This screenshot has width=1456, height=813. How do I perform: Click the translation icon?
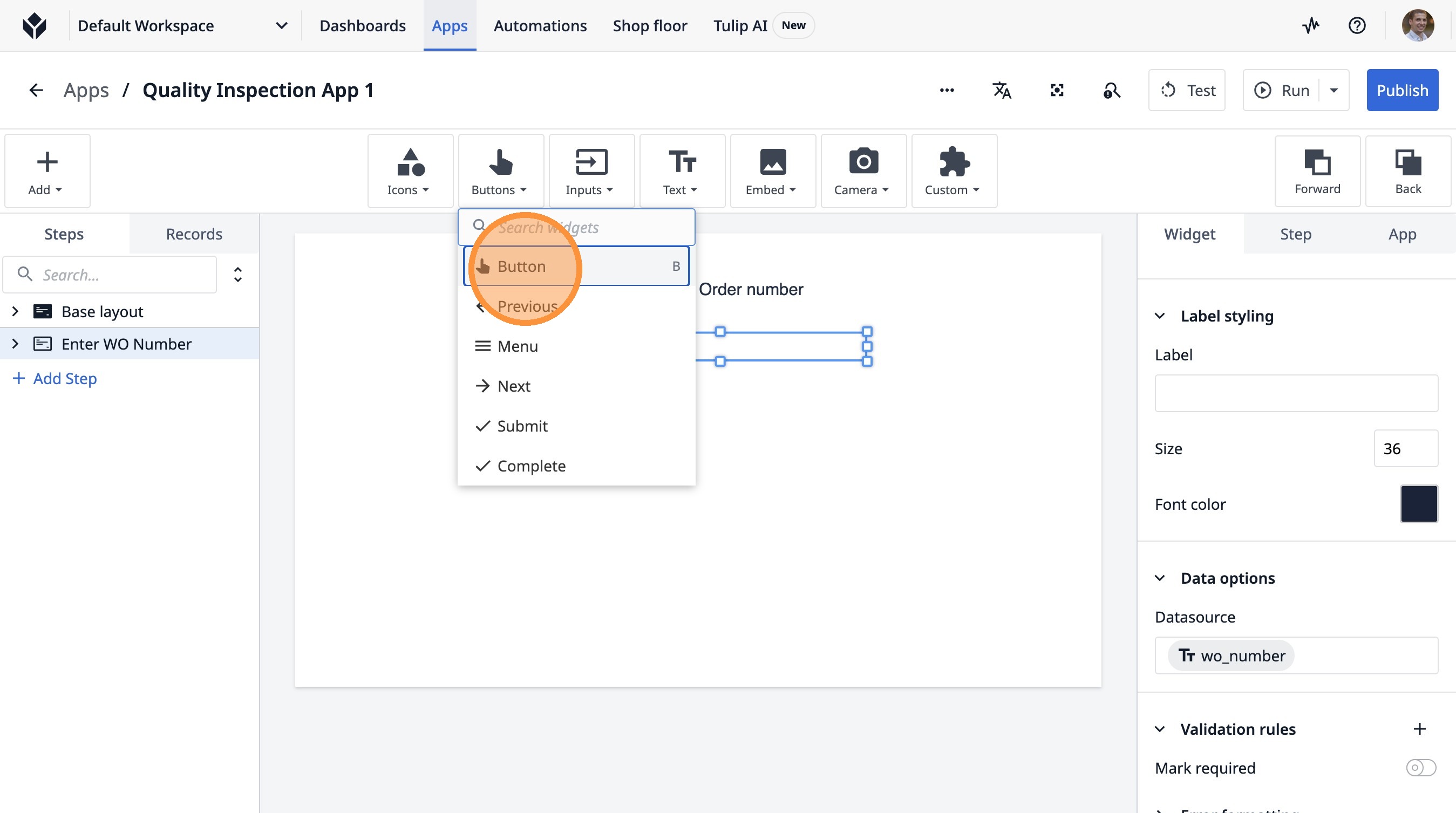[x=1002, y=91]
